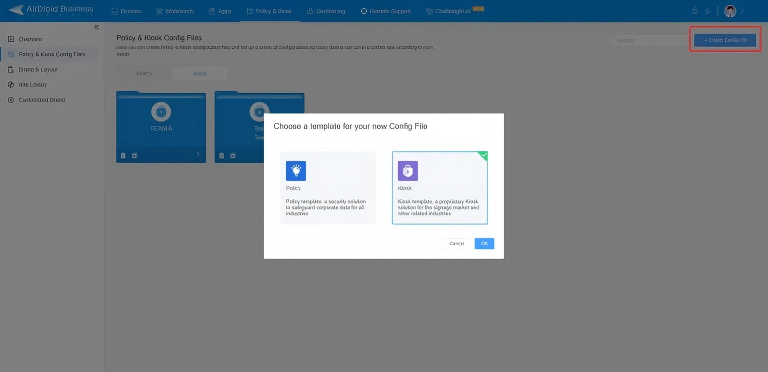Image resolution: width=768 pixels, height=372 pixels.
Task: Open the Remote Support tab
Action: click(x=386, y=11)
